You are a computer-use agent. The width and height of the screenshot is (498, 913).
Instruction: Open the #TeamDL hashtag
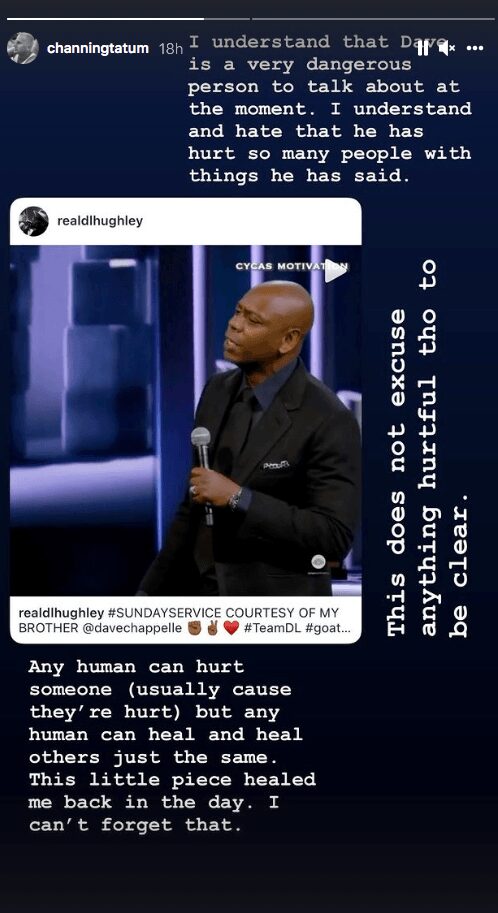click(x=271, y=628)
